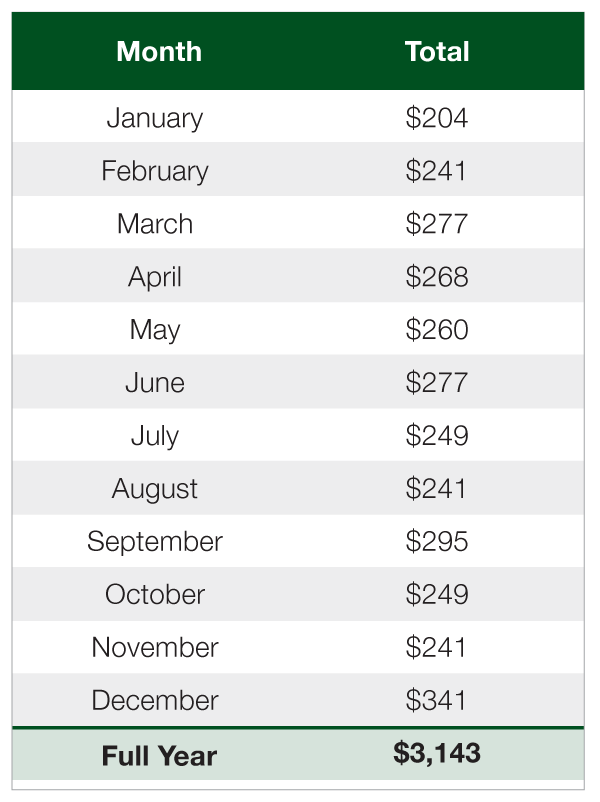The height and width of the screenshot is (802, 600).
Task: Click the $341 December total
Action: coord(437,701)
